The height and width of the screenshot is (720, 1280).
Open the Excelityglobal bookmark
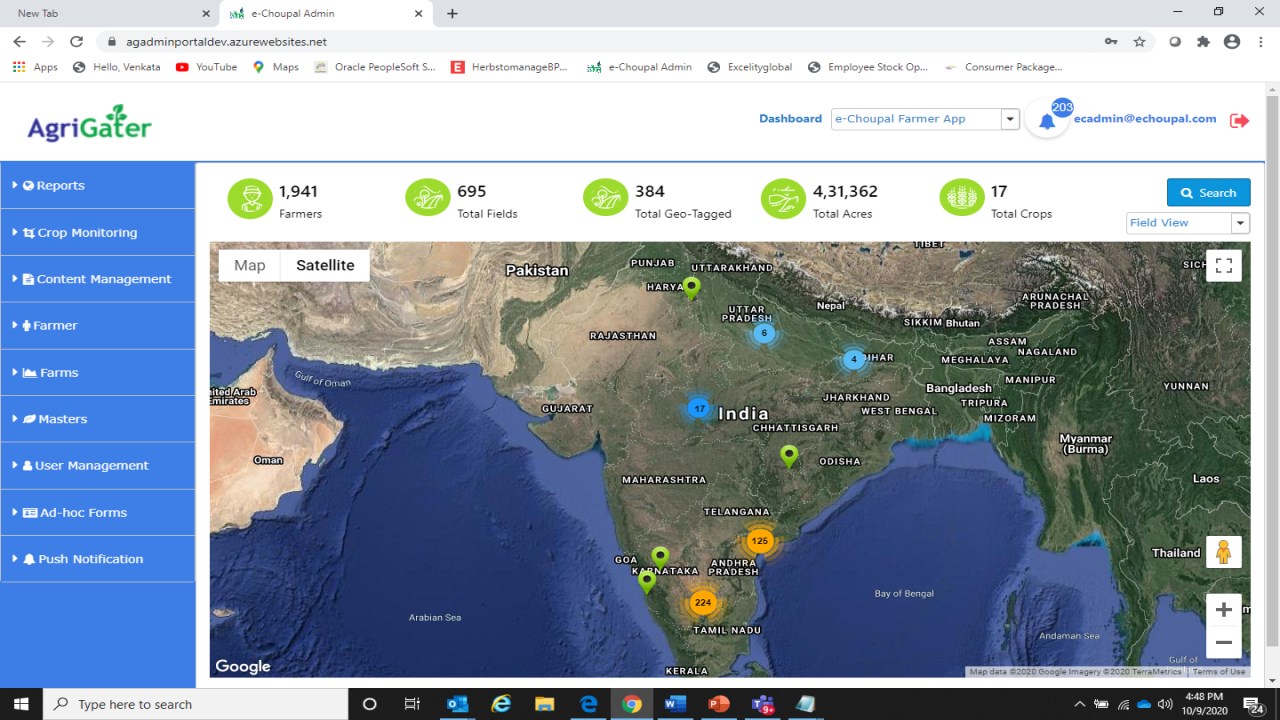click(749, 67)
